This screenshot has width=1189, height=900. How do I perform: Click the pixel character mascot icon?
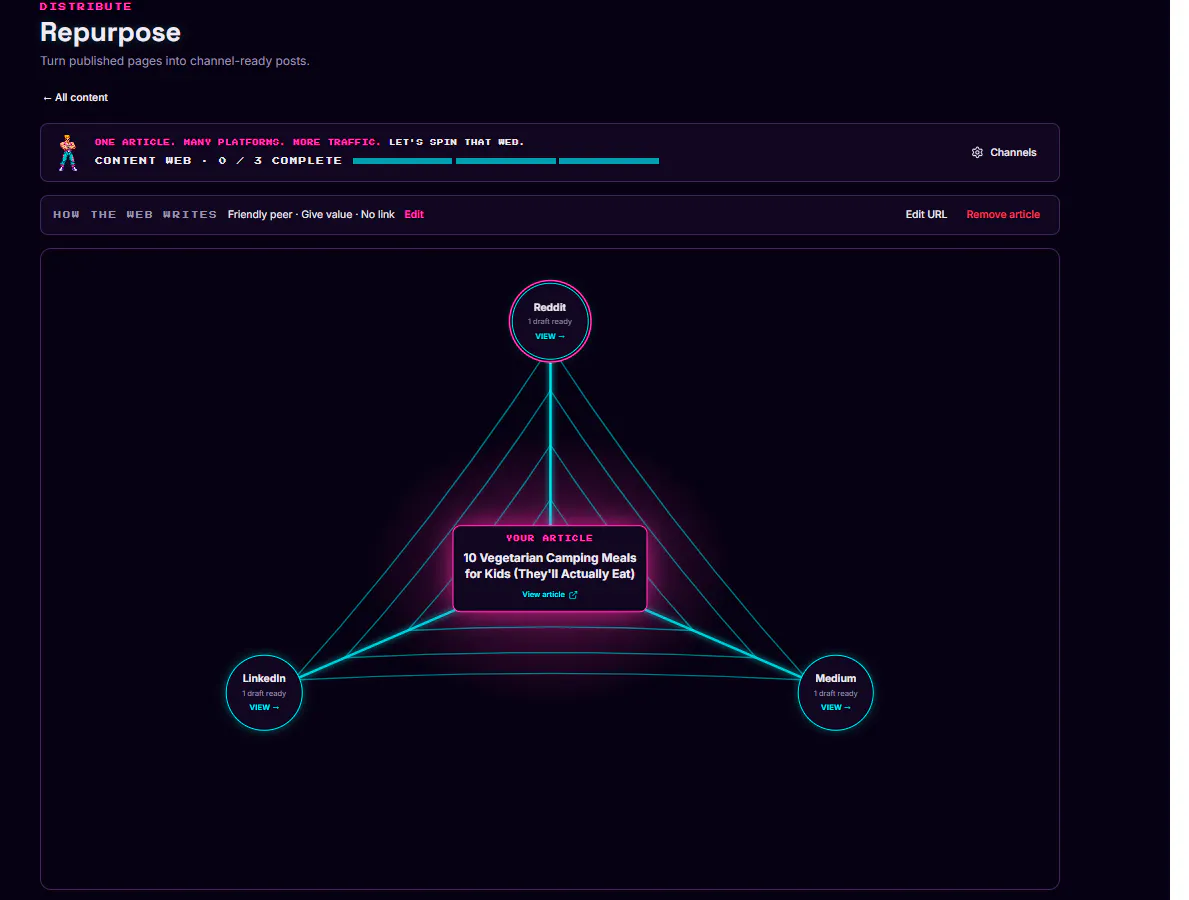68,152
